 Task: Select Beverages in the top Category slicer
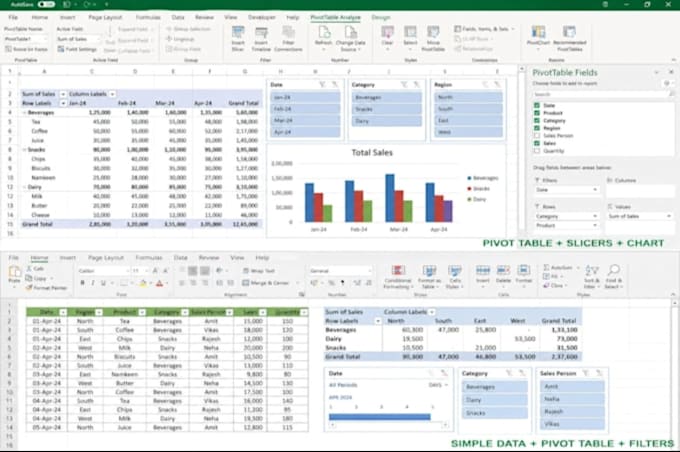click(386, 98)
